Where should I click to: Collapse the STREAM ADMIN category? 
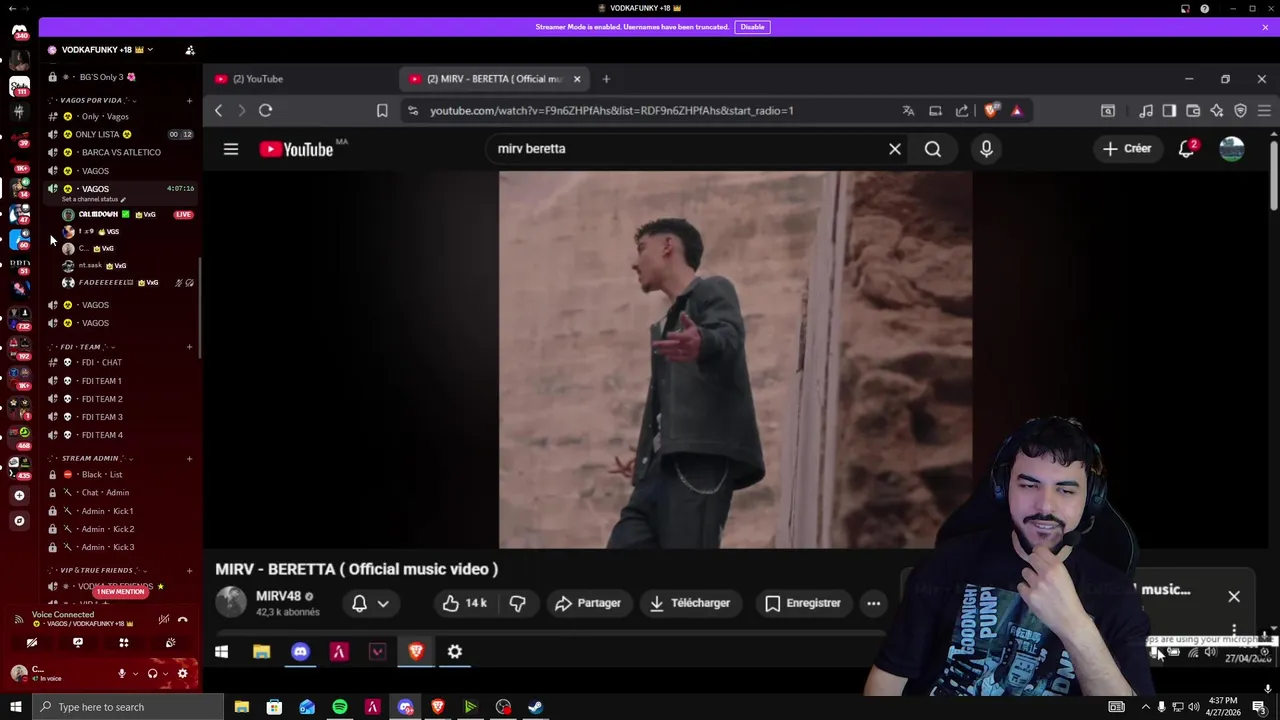pos(90,458)
